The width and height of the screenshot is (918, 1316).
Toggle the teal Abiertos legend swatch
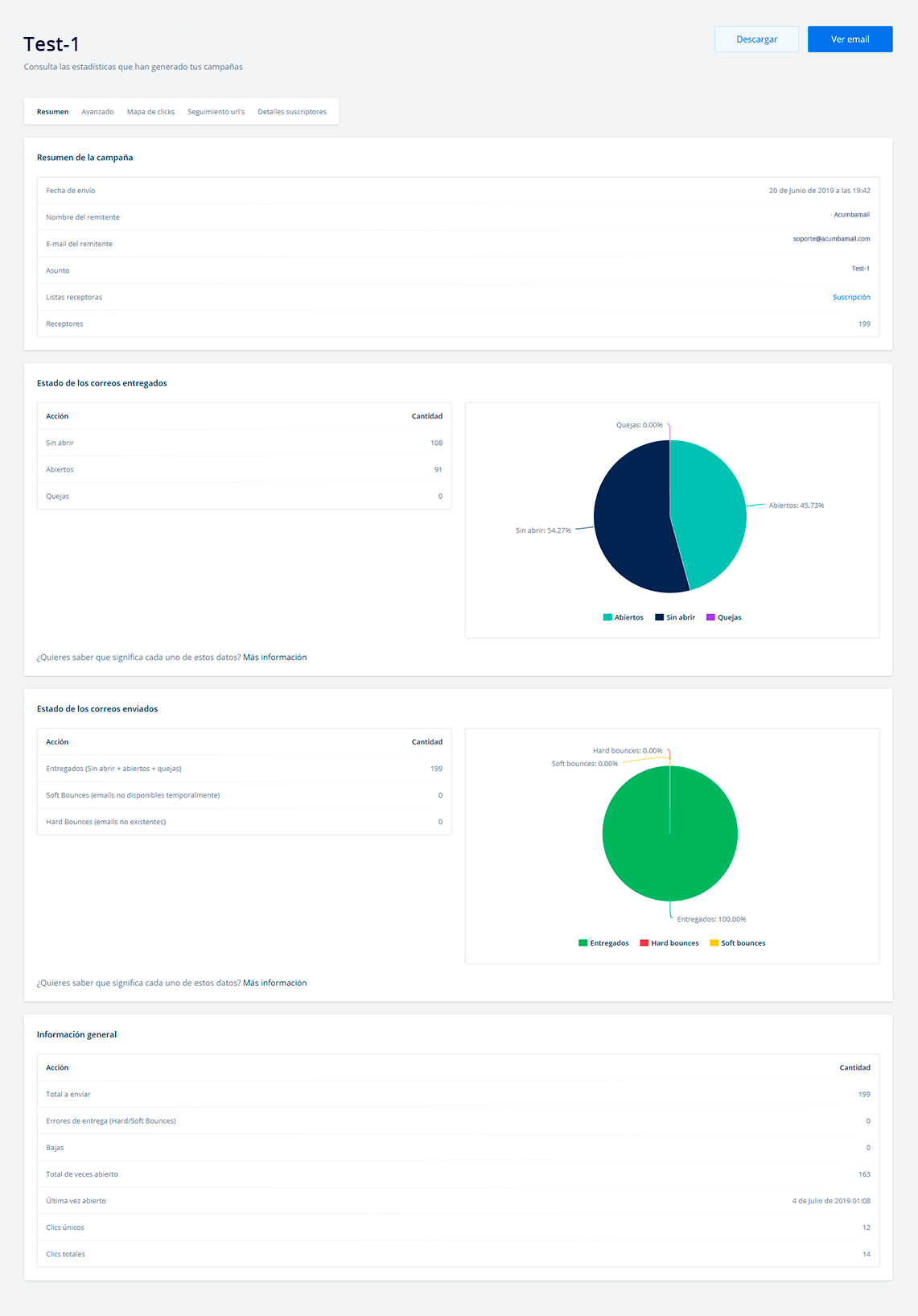[x=607, y=617]
